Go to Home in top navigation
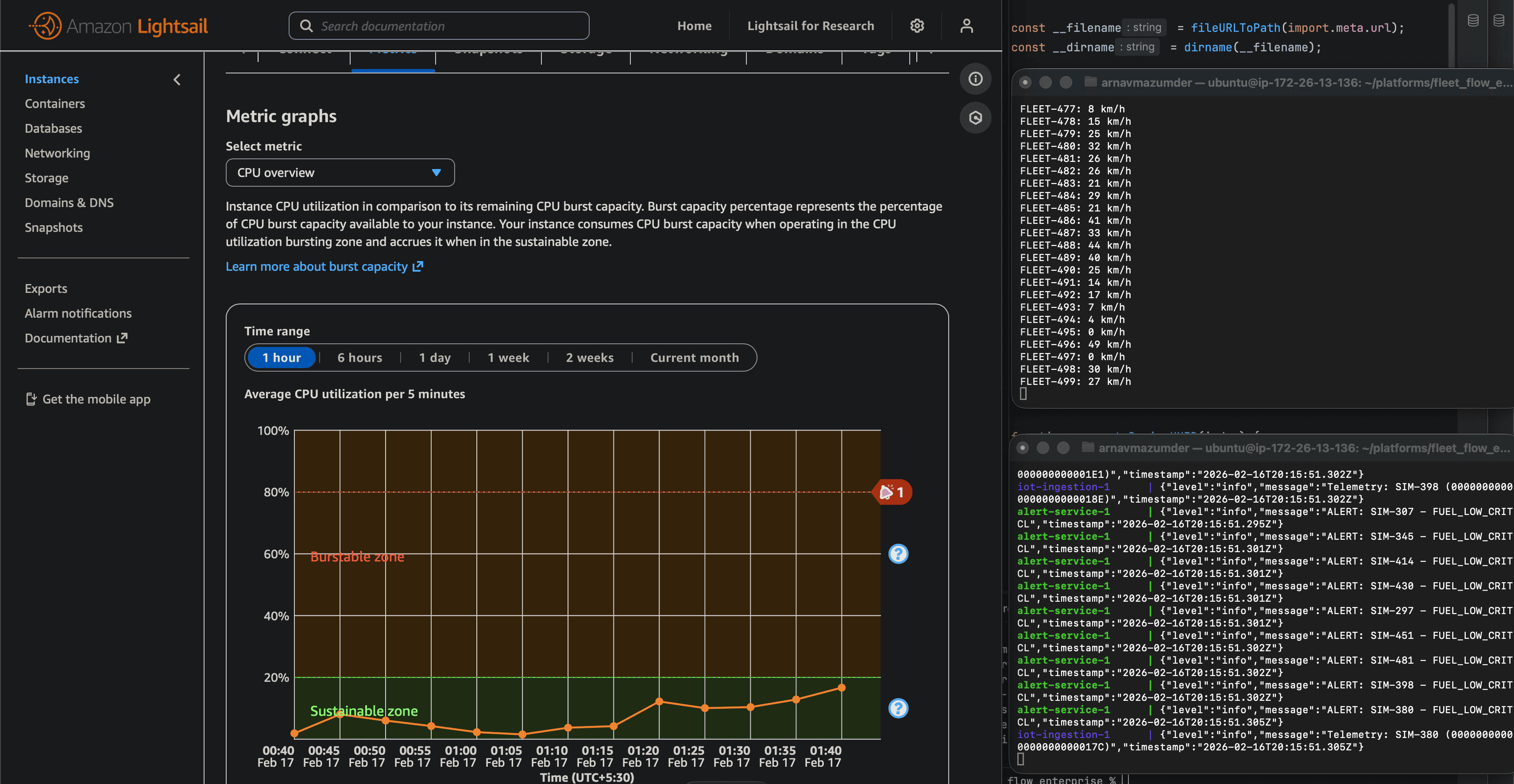Viewport: 1514px width, 784px height. pyautogui.click(x=694, y=26)
